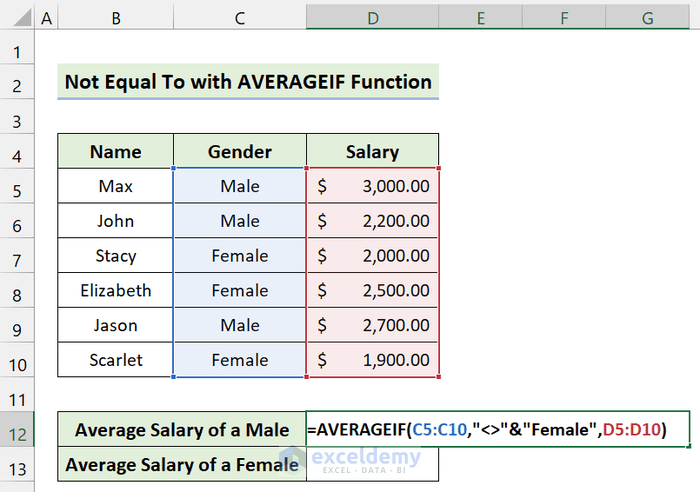This screenshot has width=700, height=492.
Task: Click Stacy's gender cell 'Female'
Action: [240, 256]
